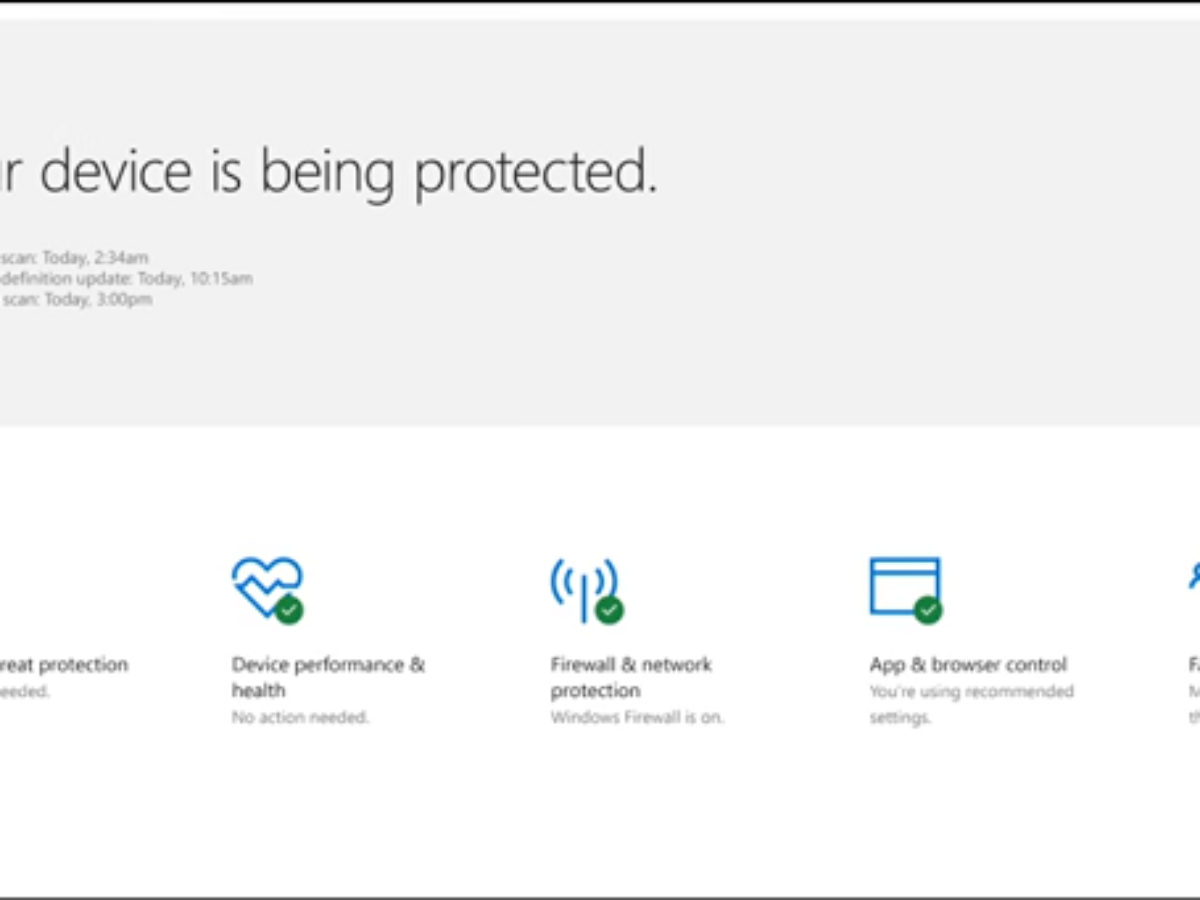Click green checkmark badge on browser window icon
The image size is (1200, 900).
click(x=928, y=609)
